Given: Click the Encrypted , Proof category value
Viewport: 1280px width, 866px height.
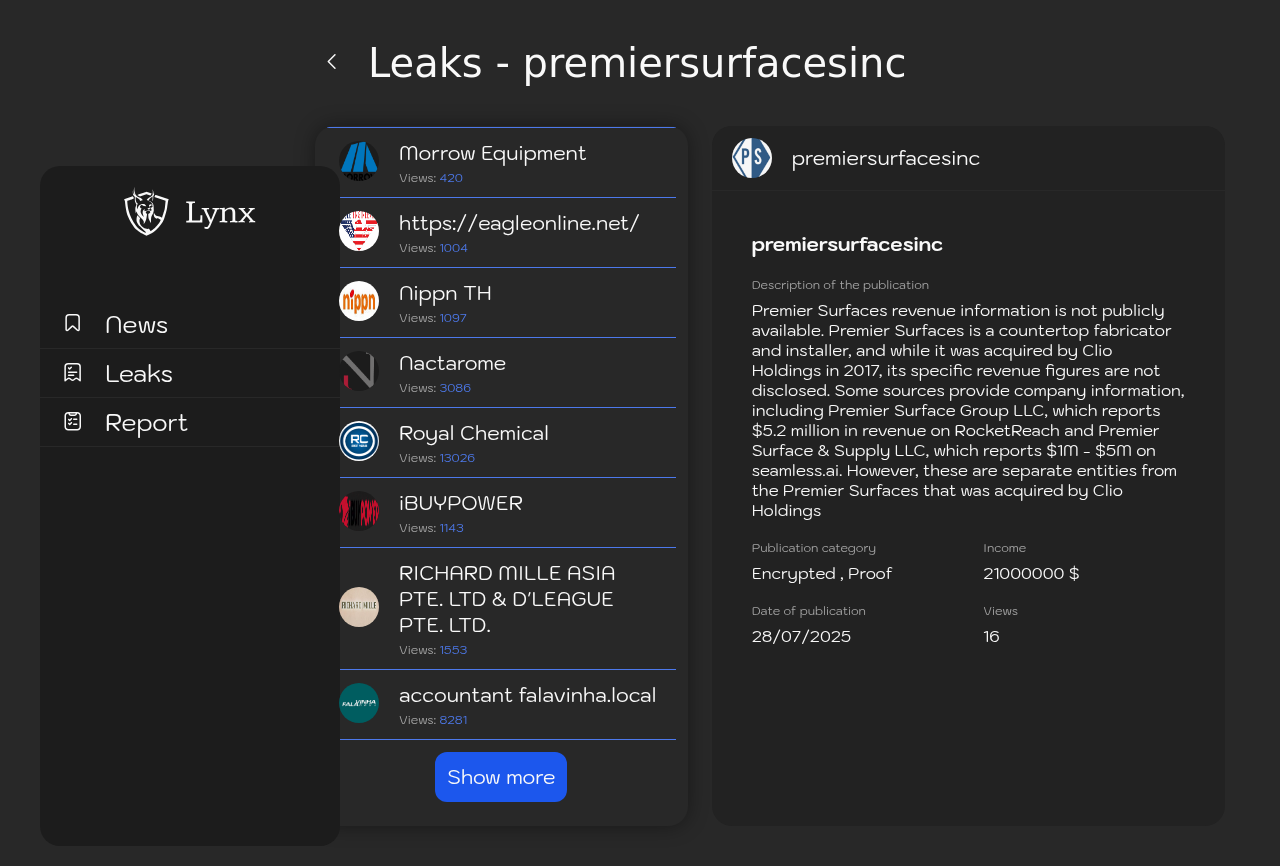Looking at the screenshot, I should 822,573.
